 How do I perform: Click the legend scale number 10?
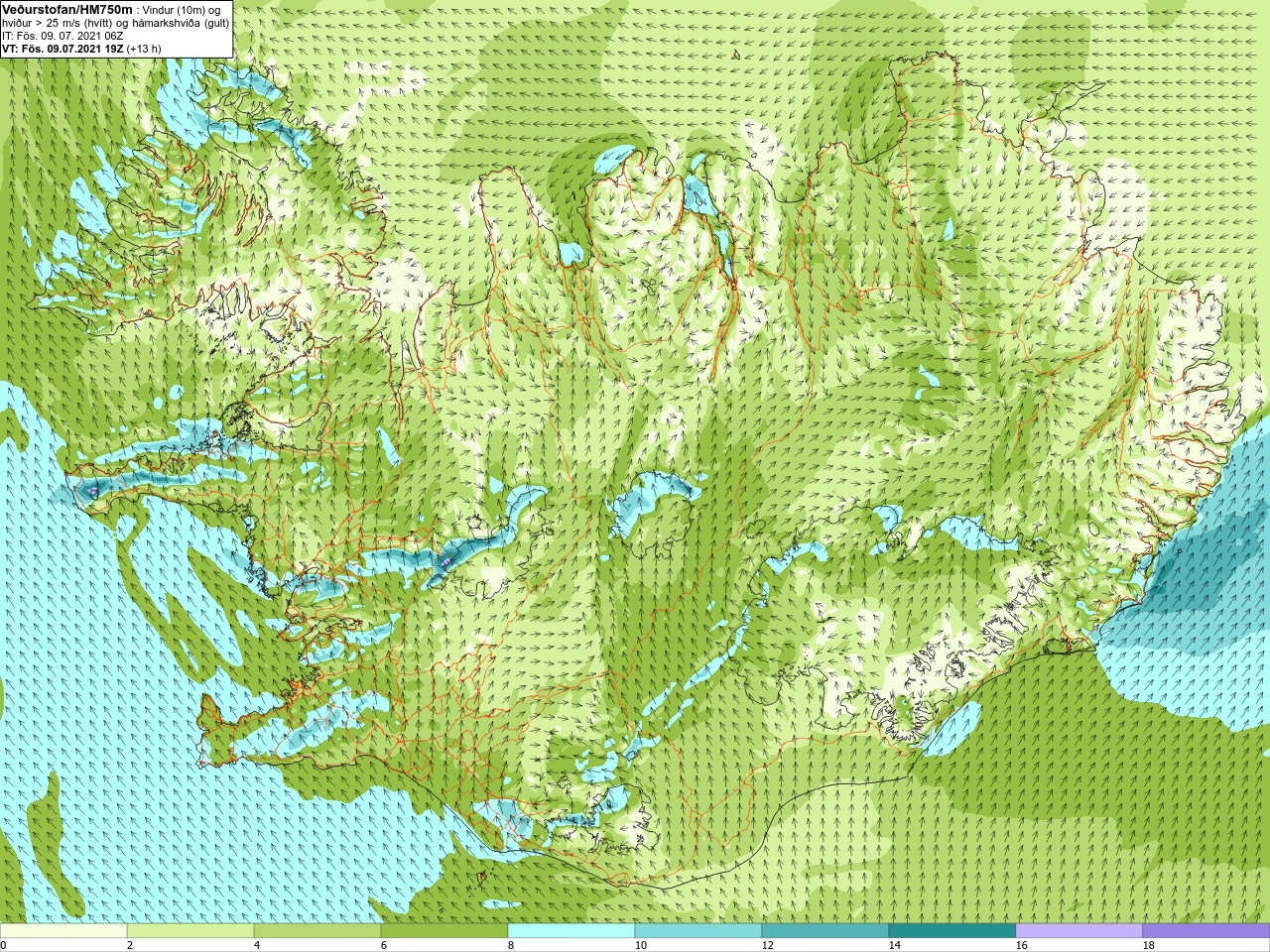tap(641, 945)
